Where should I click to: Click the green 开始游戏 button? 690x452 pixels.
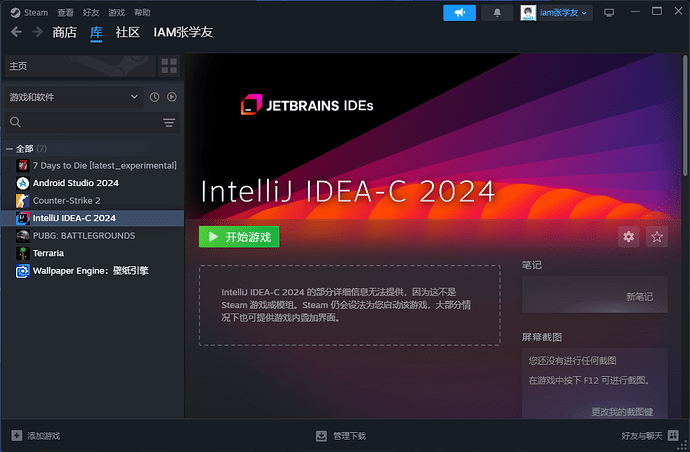pos(239,237)
